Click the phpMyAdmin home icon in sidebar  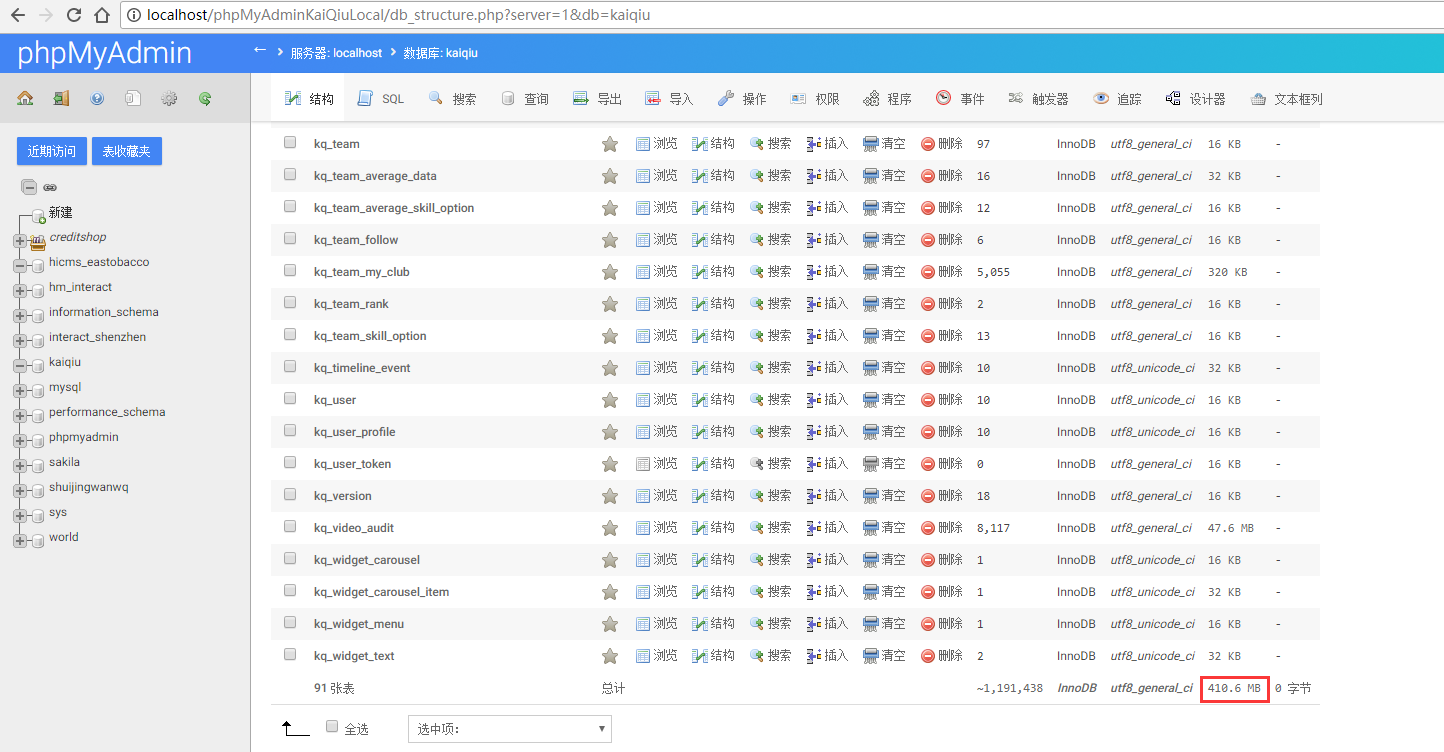pyautogui.click(x=25, y=98)
